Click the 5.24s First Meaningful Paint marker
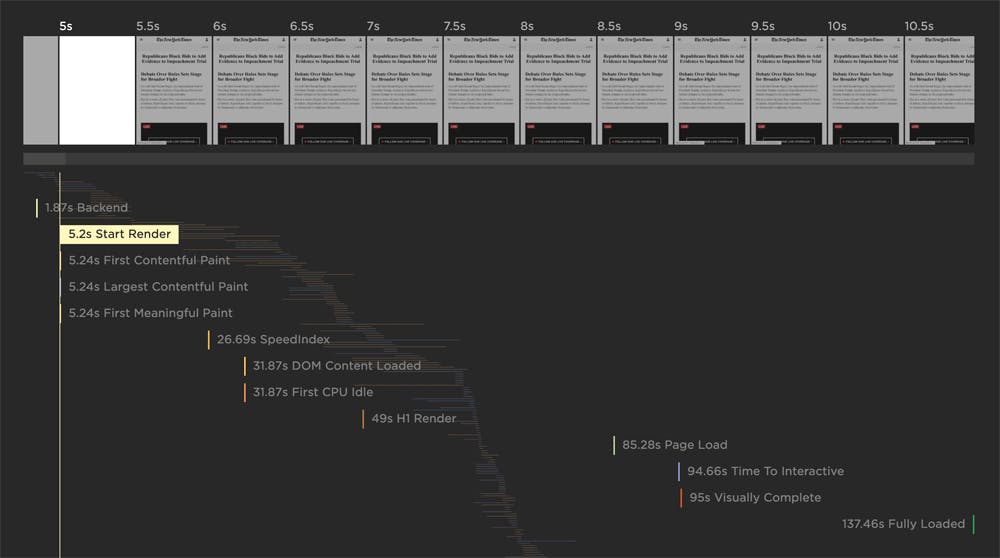The height and width of the screenshot is (558, 1000). [x=150, y=313]
